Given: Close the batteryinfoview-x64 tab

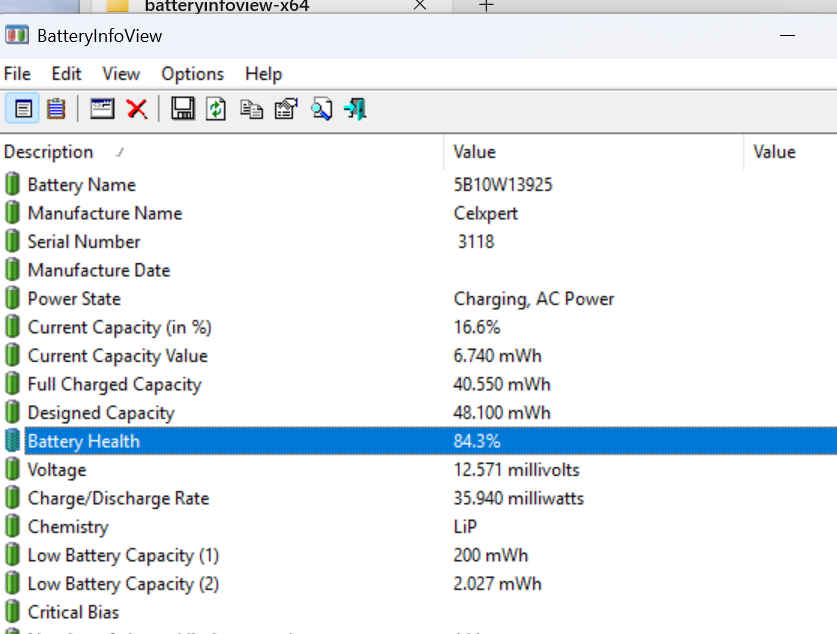Looking at the screenshot, I should click(420, 5).
